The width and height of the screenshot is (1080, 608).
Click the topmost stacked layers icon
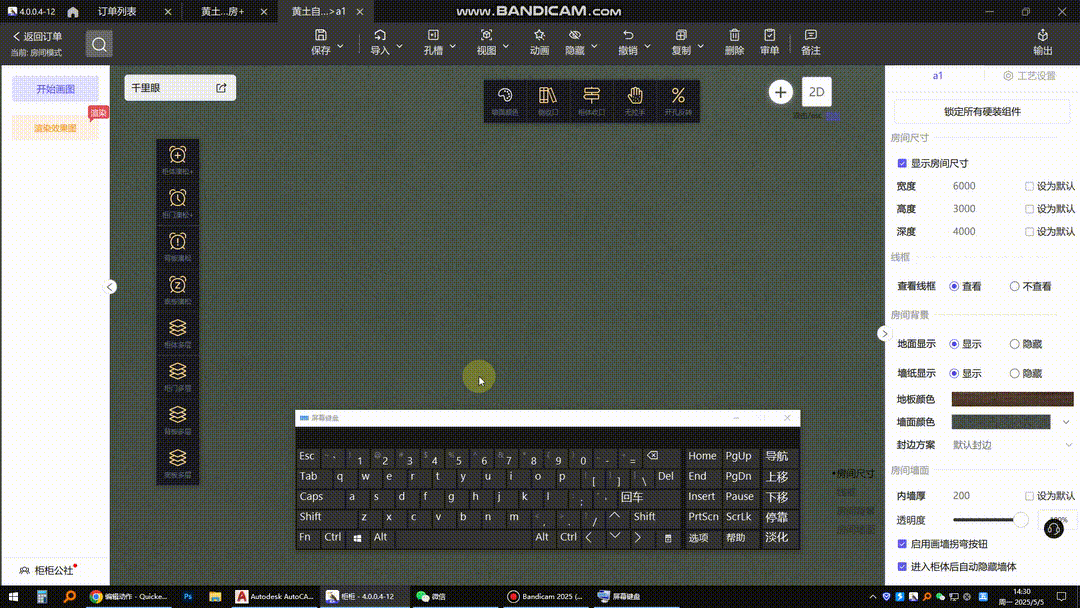point(178,328)
